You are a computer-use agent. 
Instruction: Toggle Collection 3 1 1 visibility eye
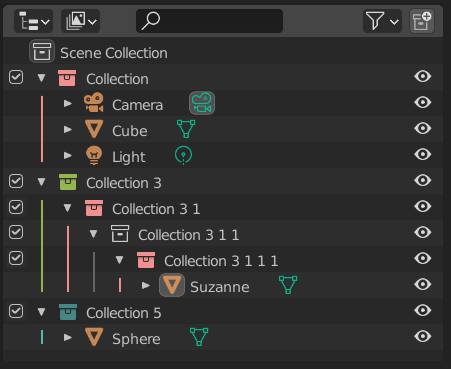pos(423,232)
